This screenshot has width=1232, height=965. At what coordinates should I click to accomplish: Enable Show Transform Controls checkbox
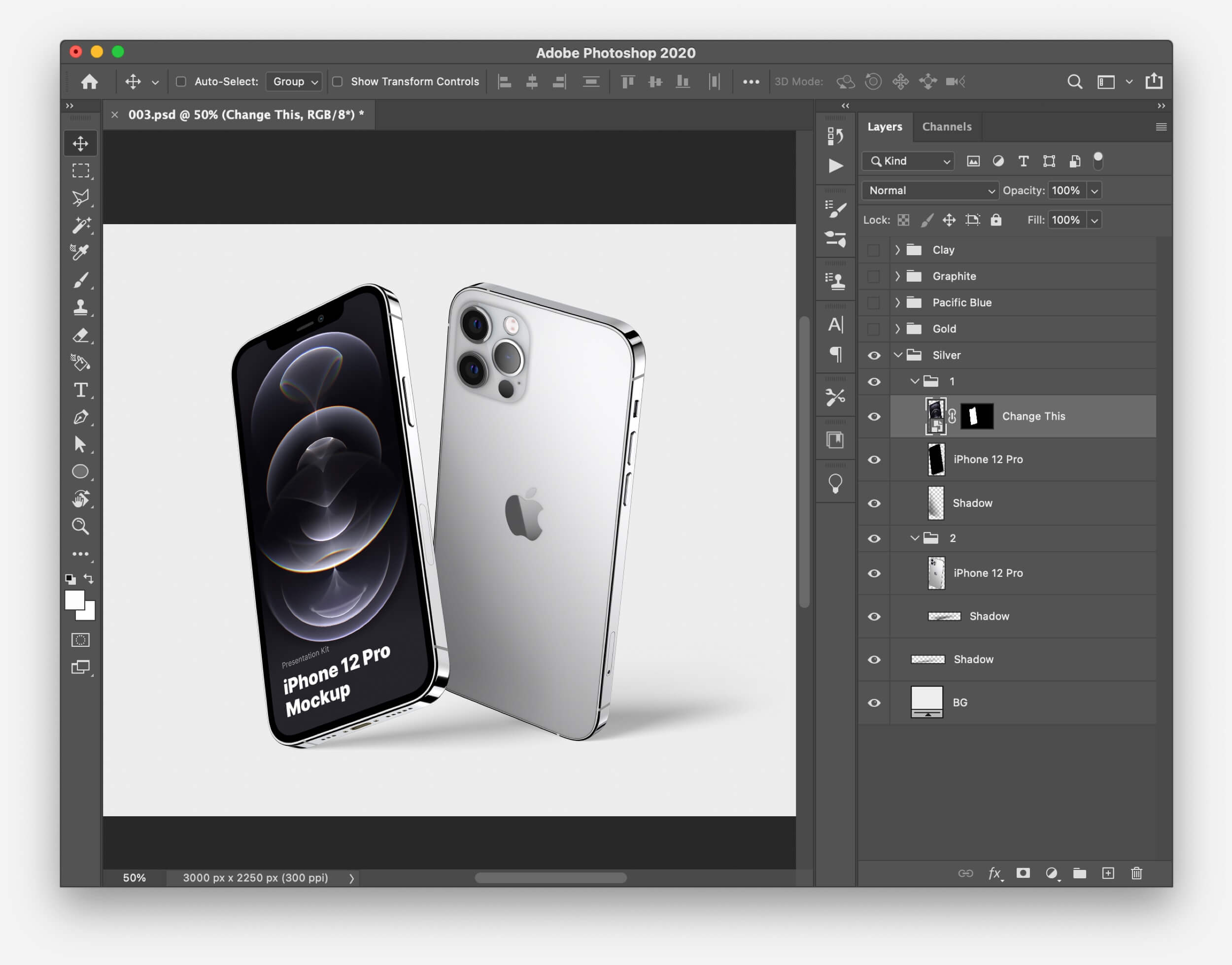[338, 81]
